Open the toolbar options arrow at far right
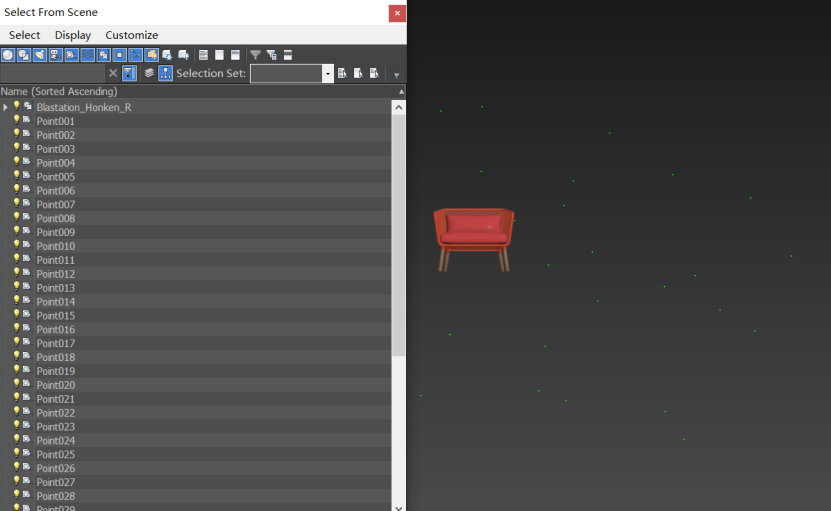831x511 pixels. click(x=396, y=75)
